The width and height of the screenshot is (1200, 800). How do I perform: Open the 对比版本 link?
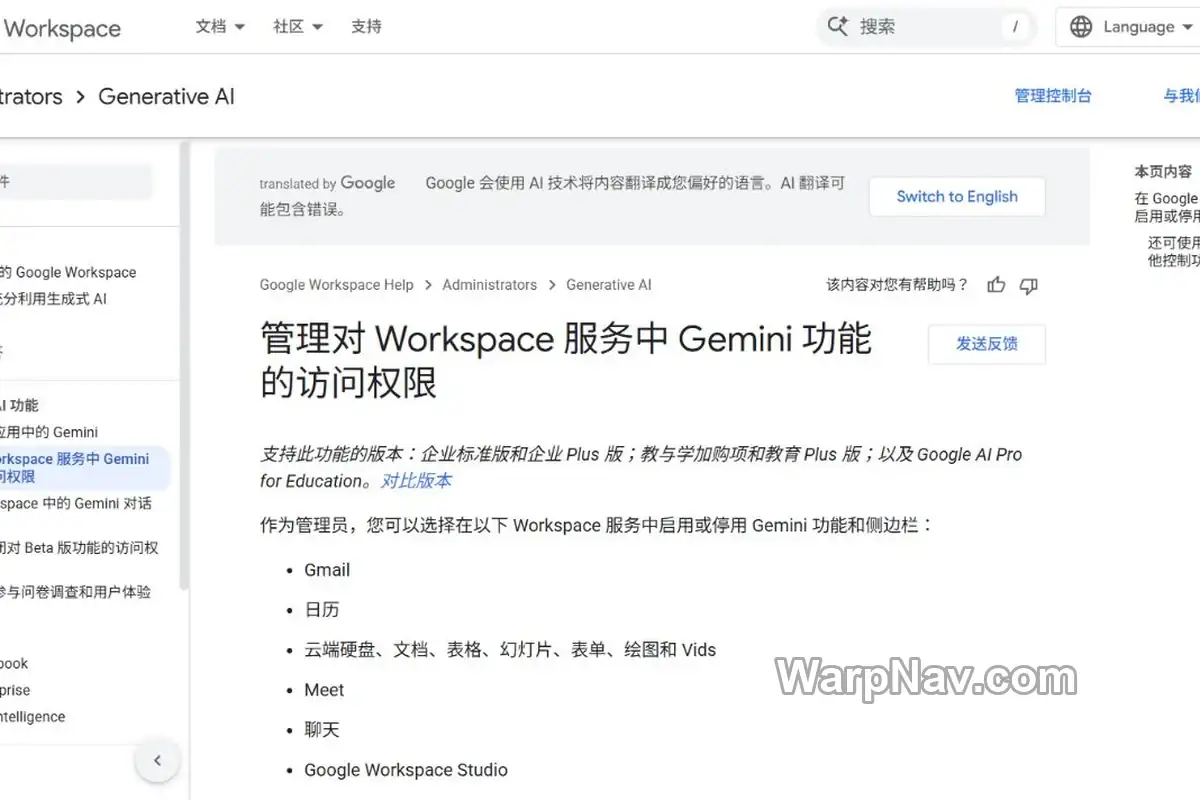coord(417,481)
